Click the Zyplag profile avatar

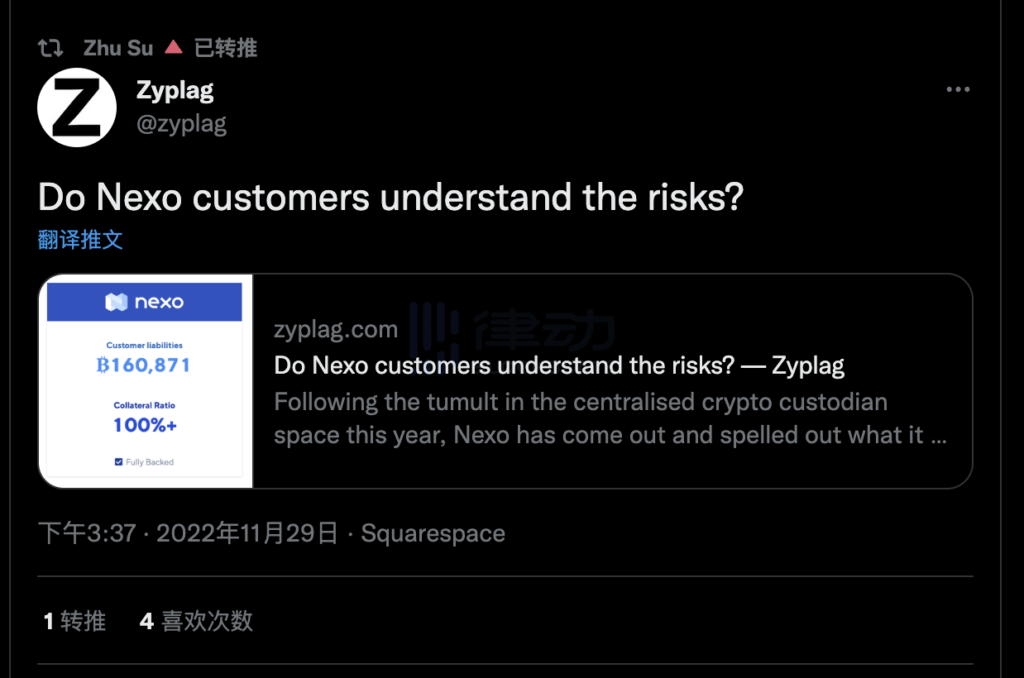(77, 107)
